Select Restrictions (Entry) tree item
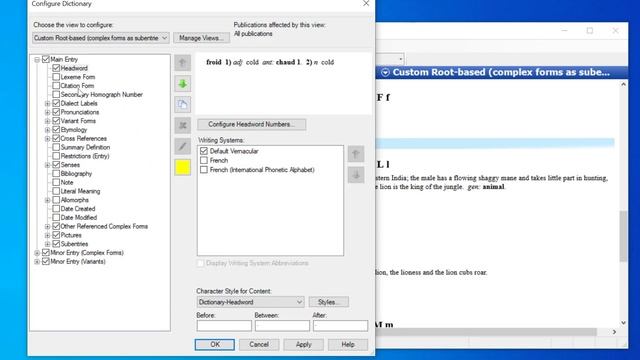640x360 pixels. (85, 156)
